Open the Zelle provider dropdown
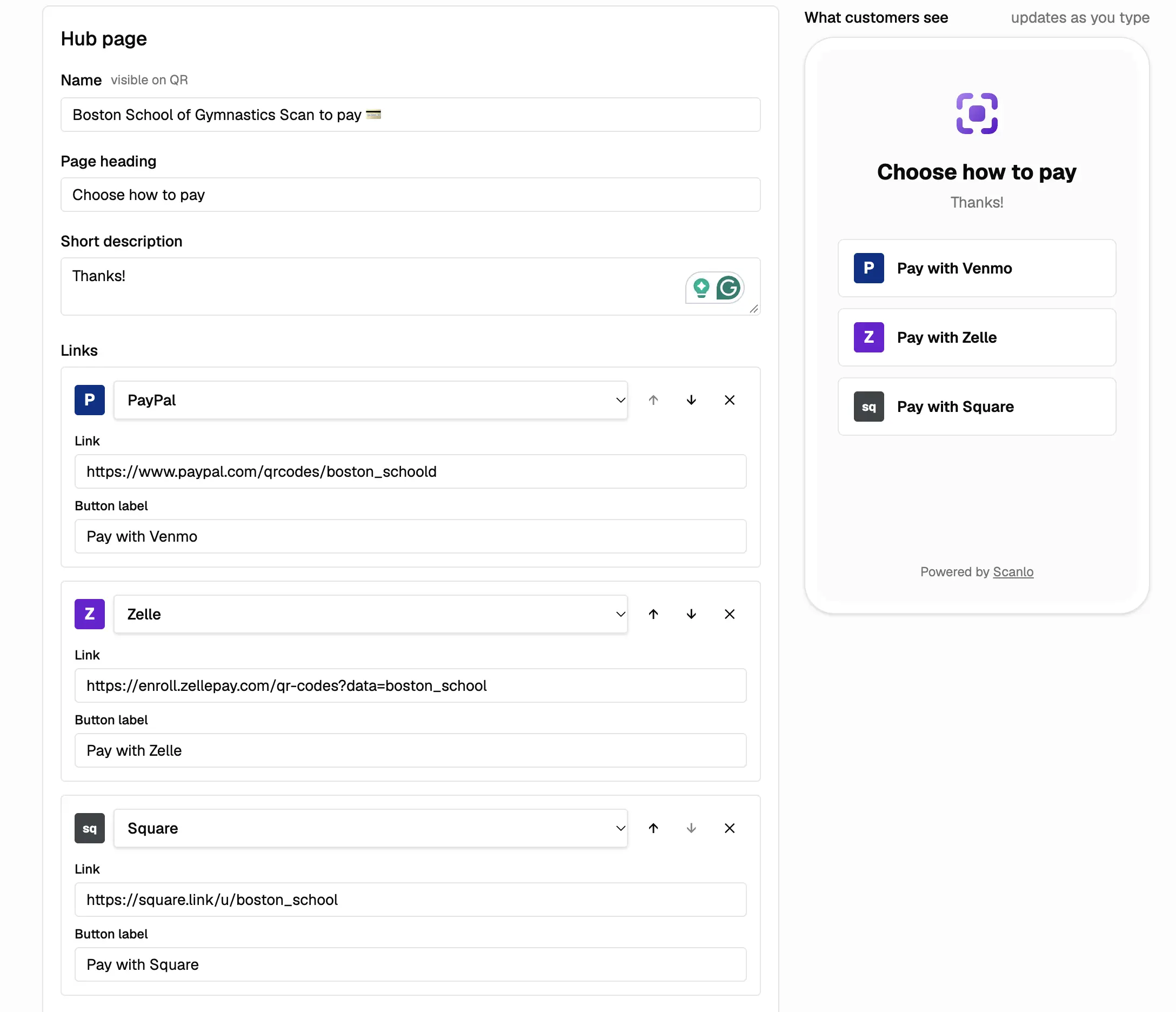Screen dimensions: 1176x1012 click(x=371, y=614)
